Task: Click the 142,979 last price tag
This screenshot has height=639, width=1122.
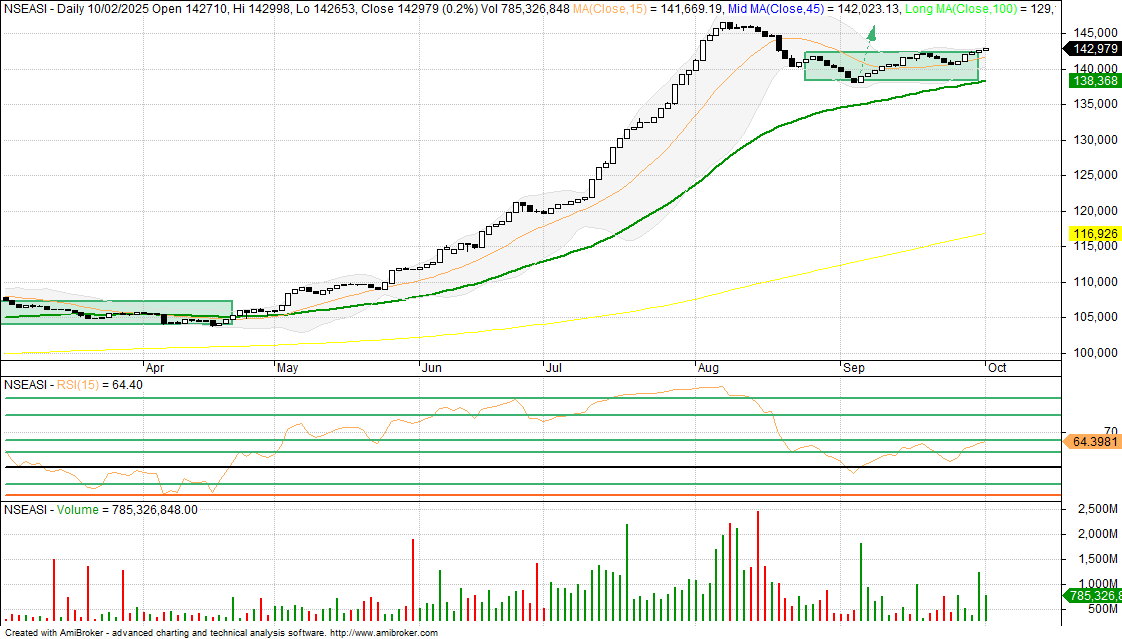Action: 1094,49
